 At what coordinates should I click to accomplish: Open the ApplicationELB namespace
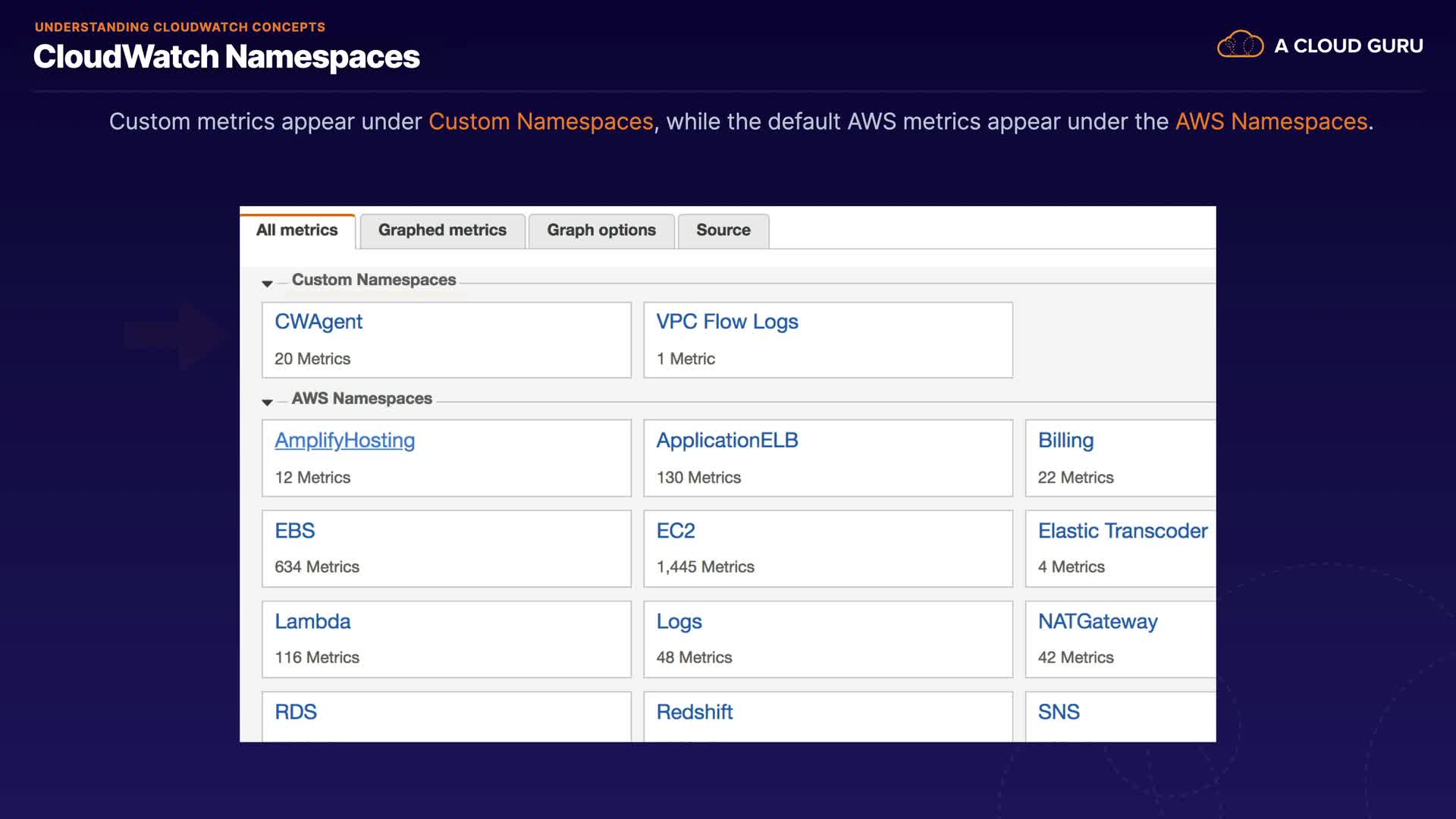pyautogui.click(x=726, y=441)
